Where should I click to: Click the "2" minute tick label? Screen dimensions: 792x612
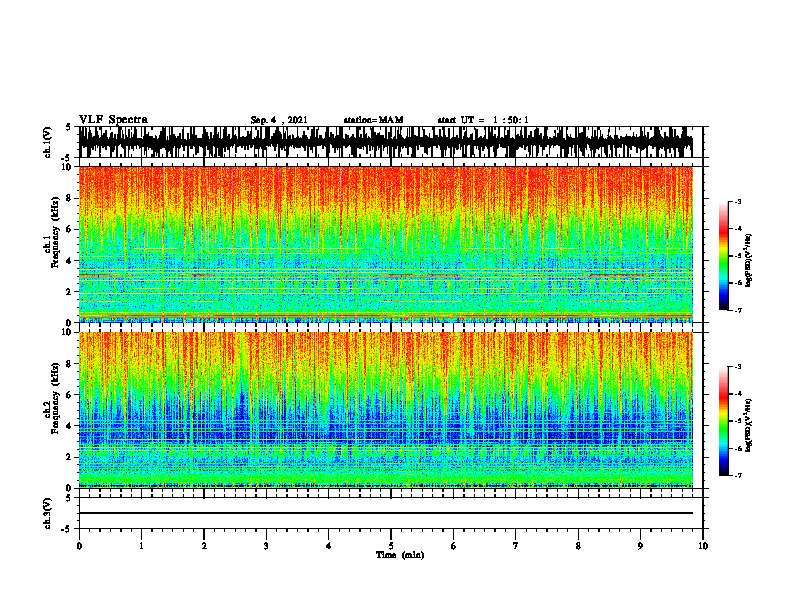(204, 546)
